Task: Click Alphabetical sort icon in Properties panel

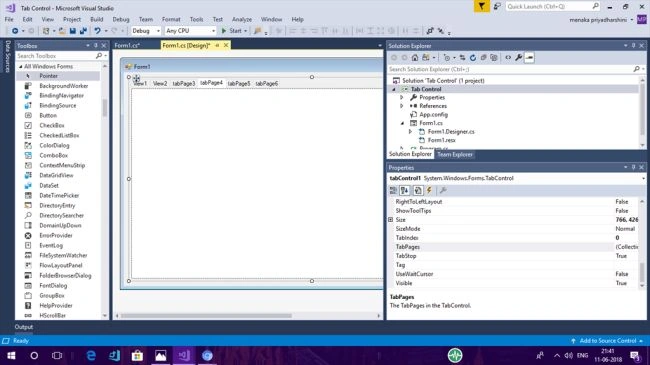Action: [405, 190]
